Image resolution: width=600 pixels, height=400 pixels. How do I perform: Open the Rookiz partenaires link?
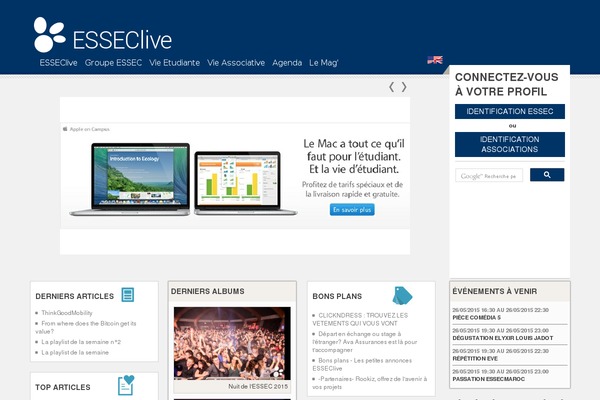[x=370, y=383]
